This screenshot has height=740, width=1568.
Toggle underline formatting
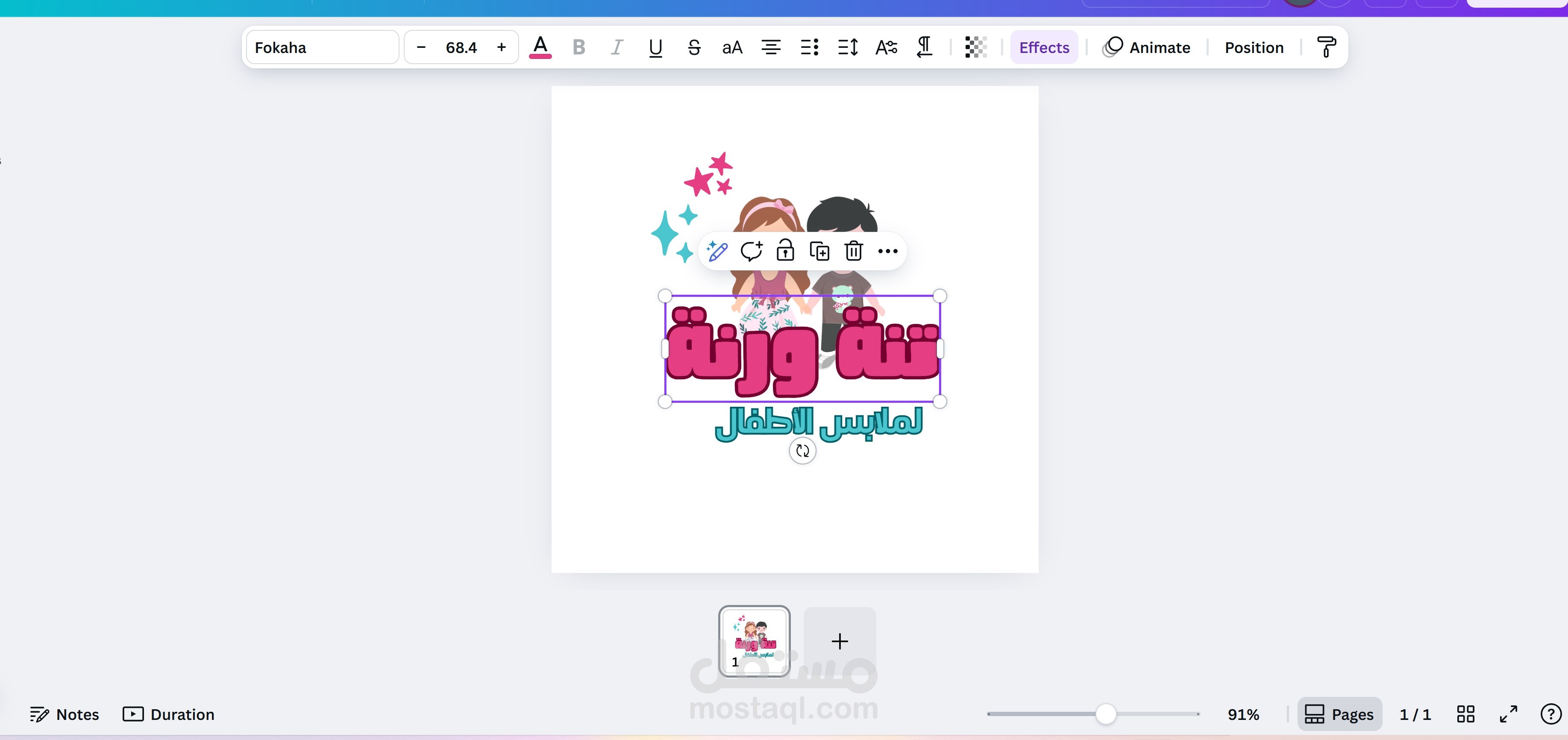pyautogui.click(x=655, y=47)
